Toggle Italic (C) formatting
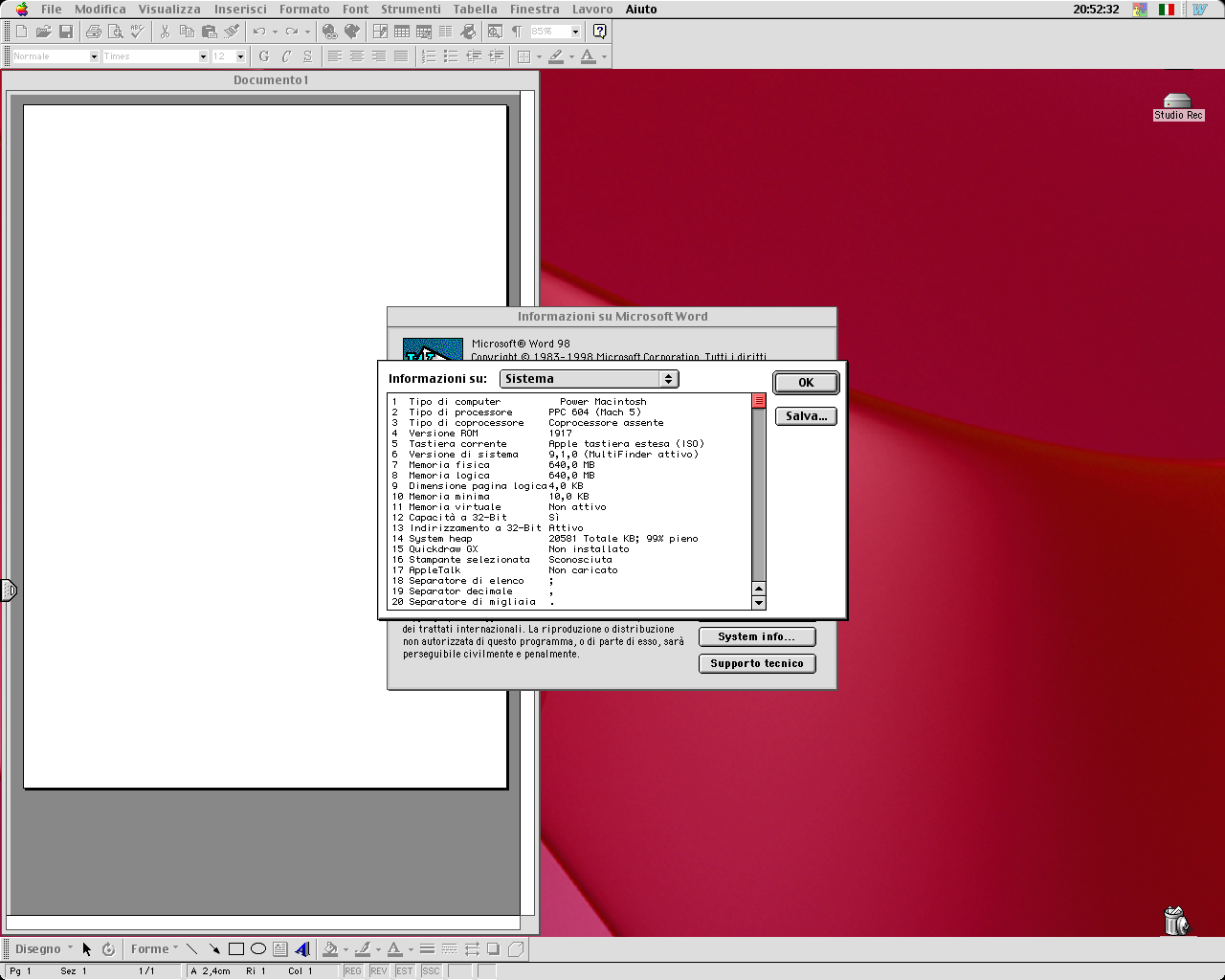This screenshot has width=1225, height=980. pos(286,56)
